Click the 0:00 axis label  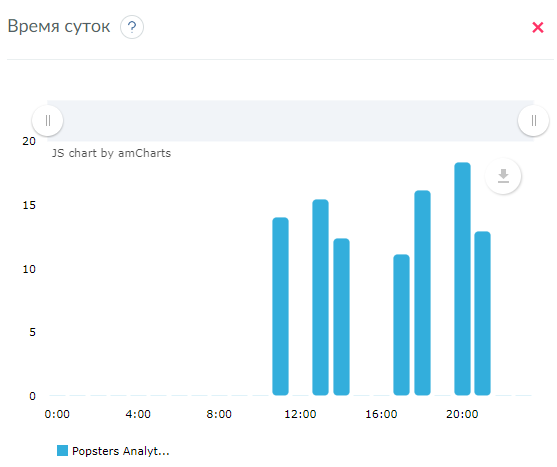click(57, 414)
